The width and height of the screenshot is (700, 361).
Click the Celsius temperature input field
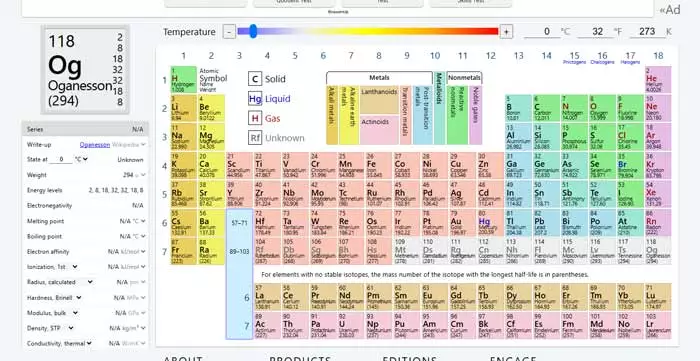542,32
